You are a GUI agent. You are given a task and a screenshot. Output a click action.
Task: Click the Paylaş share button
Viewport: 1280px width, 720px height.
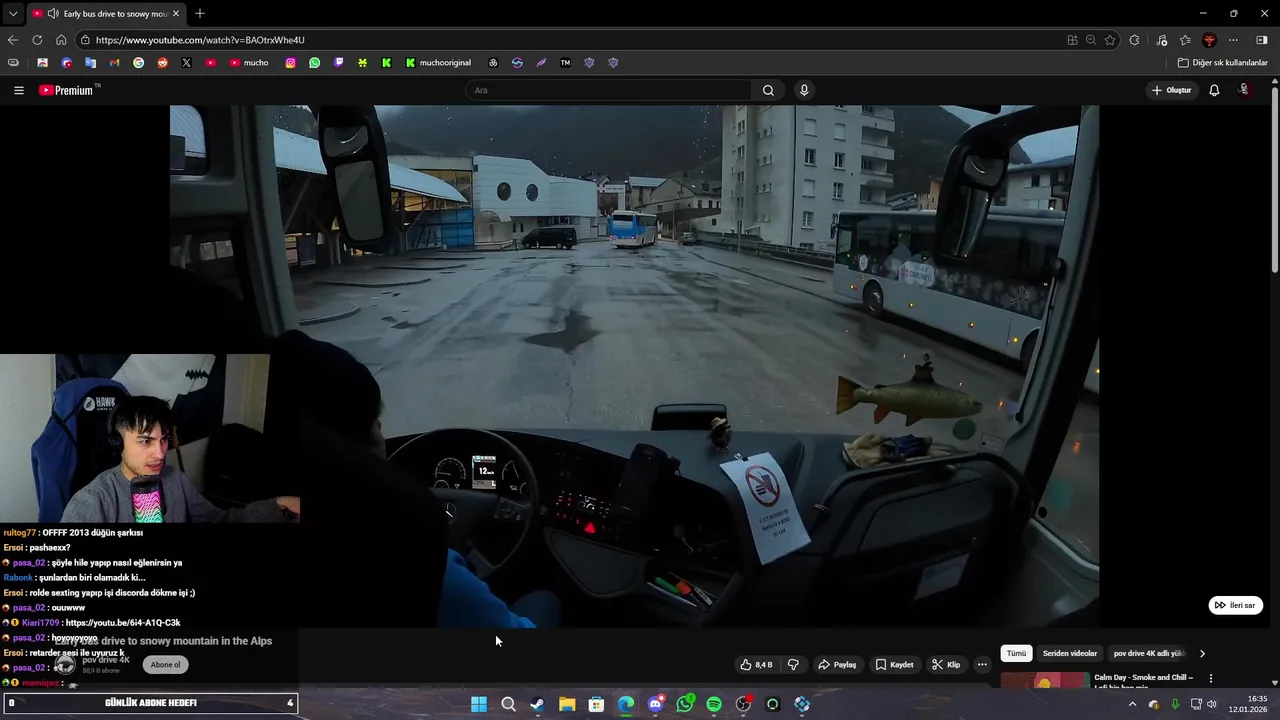(x=837, y=664)
